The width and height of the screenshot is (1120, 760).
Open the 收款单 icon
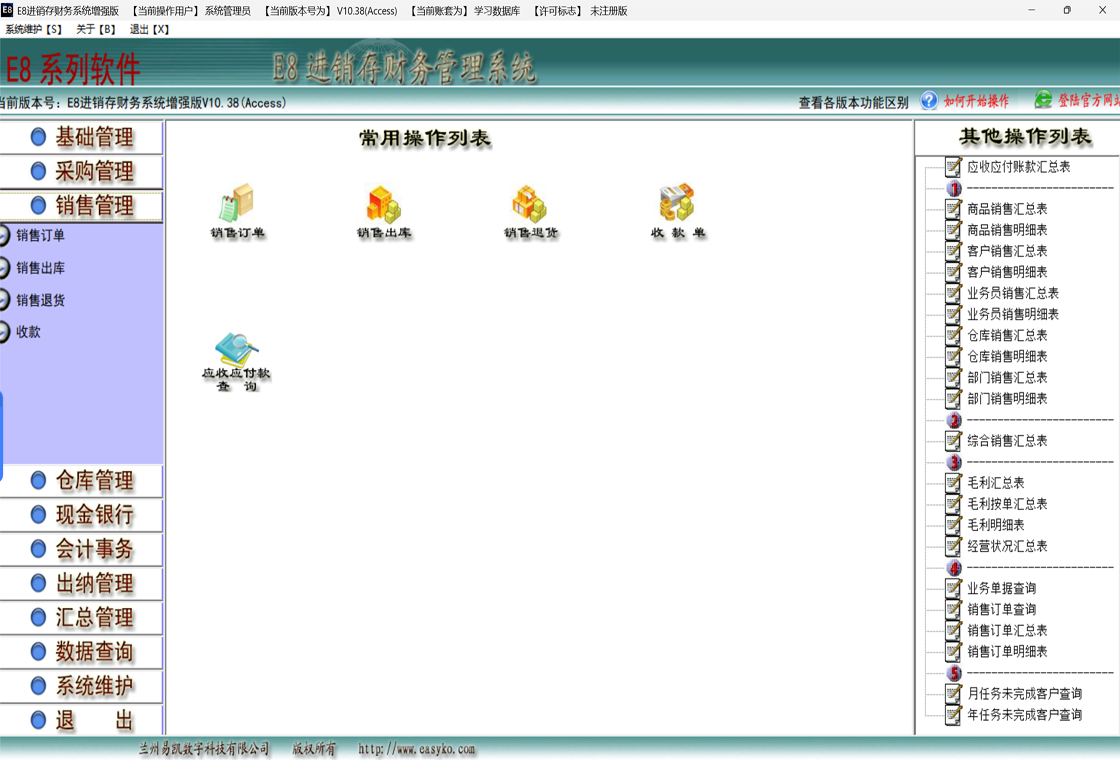point(677,204)
